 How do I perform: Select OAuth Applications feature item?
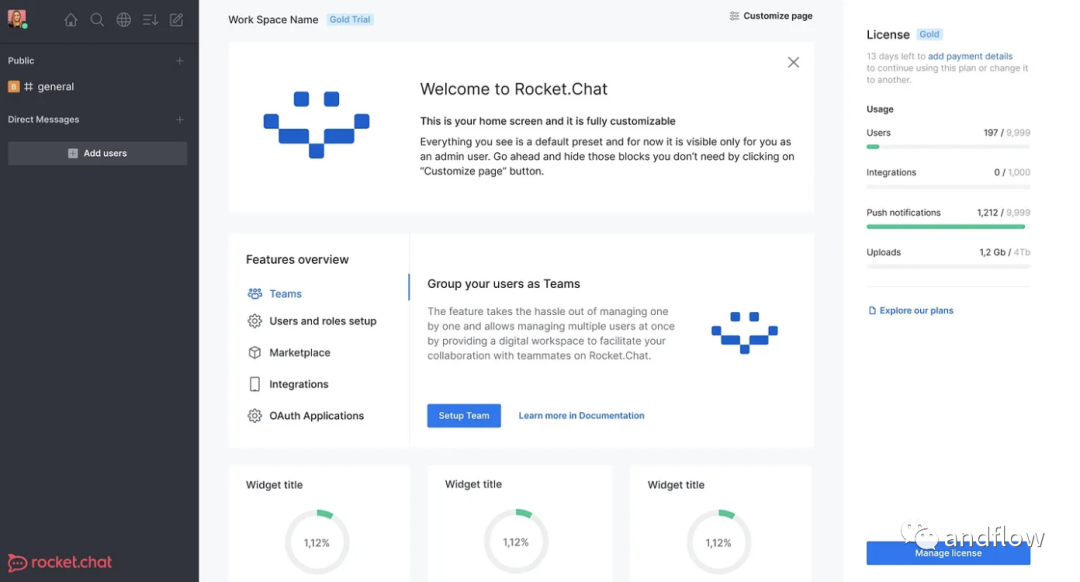click(x=319, y=416)
